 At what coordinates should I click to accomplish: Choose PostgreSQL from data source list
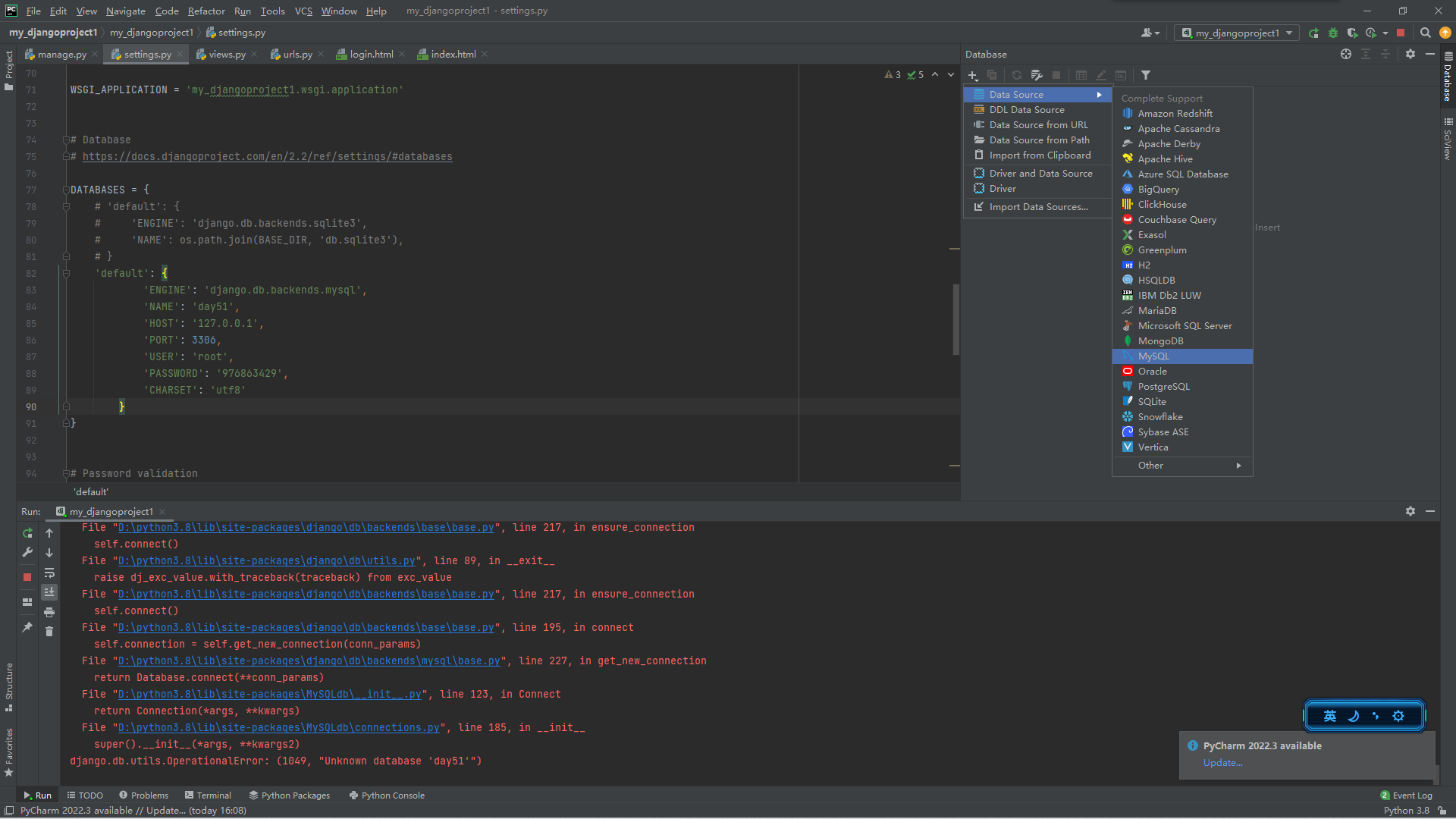click(1182, 387)
